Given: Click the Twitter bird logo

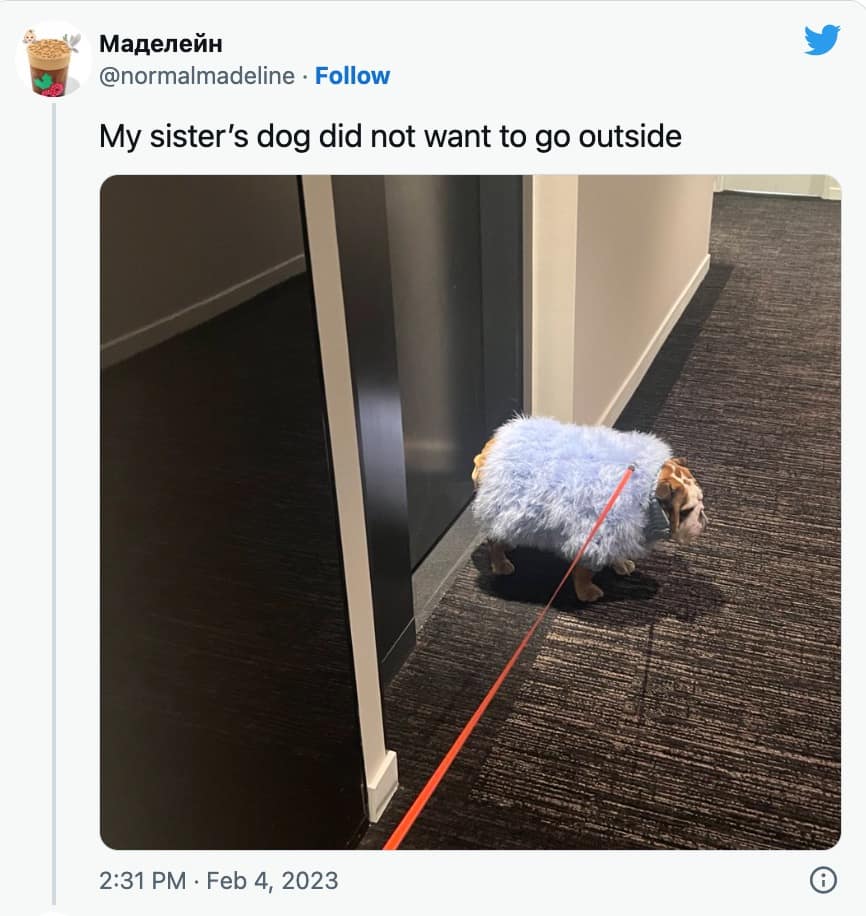Looking at the screenshot, I should tap(822, 40).
